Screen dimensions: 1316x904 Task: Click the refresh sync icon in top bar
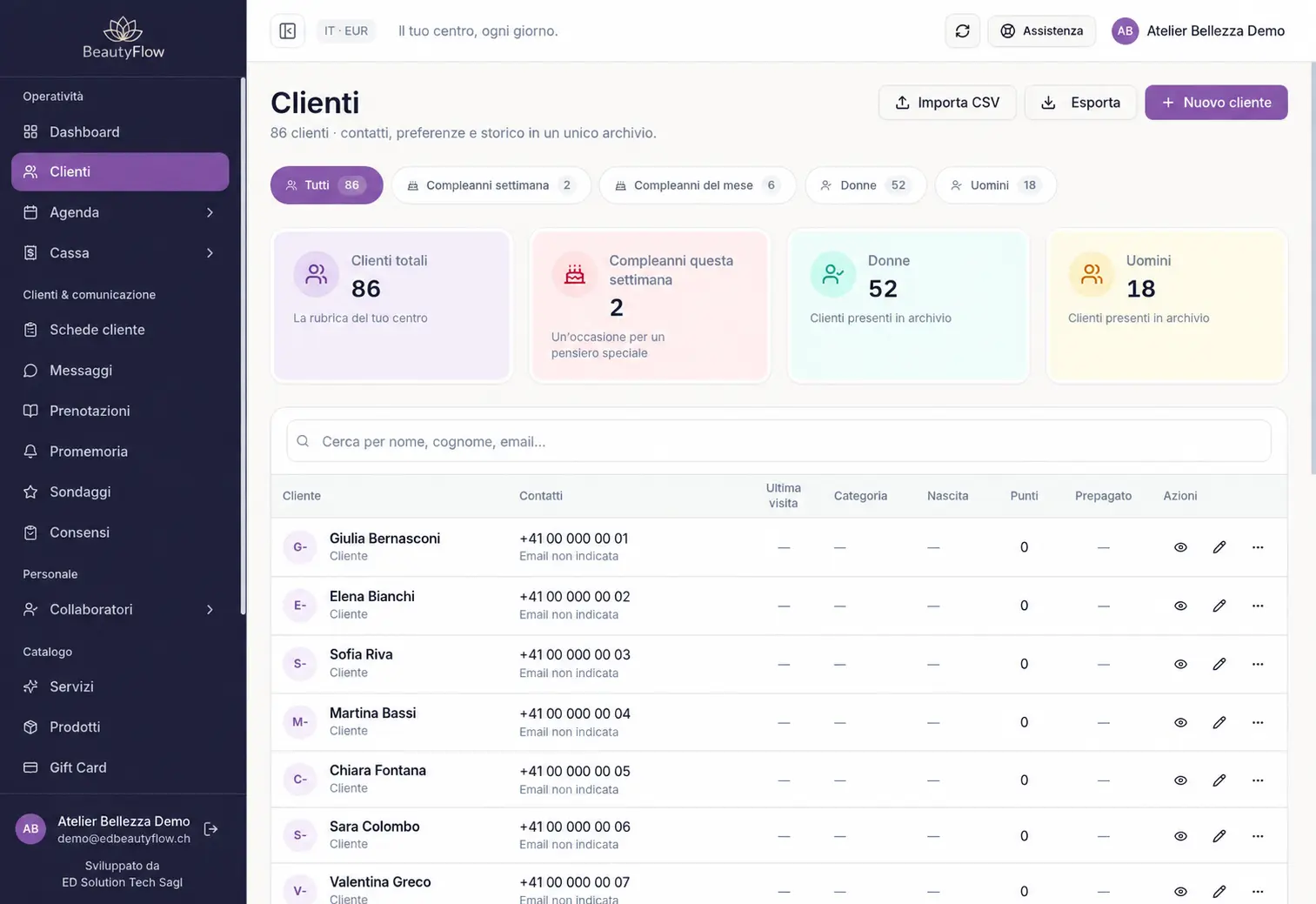point(962,31)
